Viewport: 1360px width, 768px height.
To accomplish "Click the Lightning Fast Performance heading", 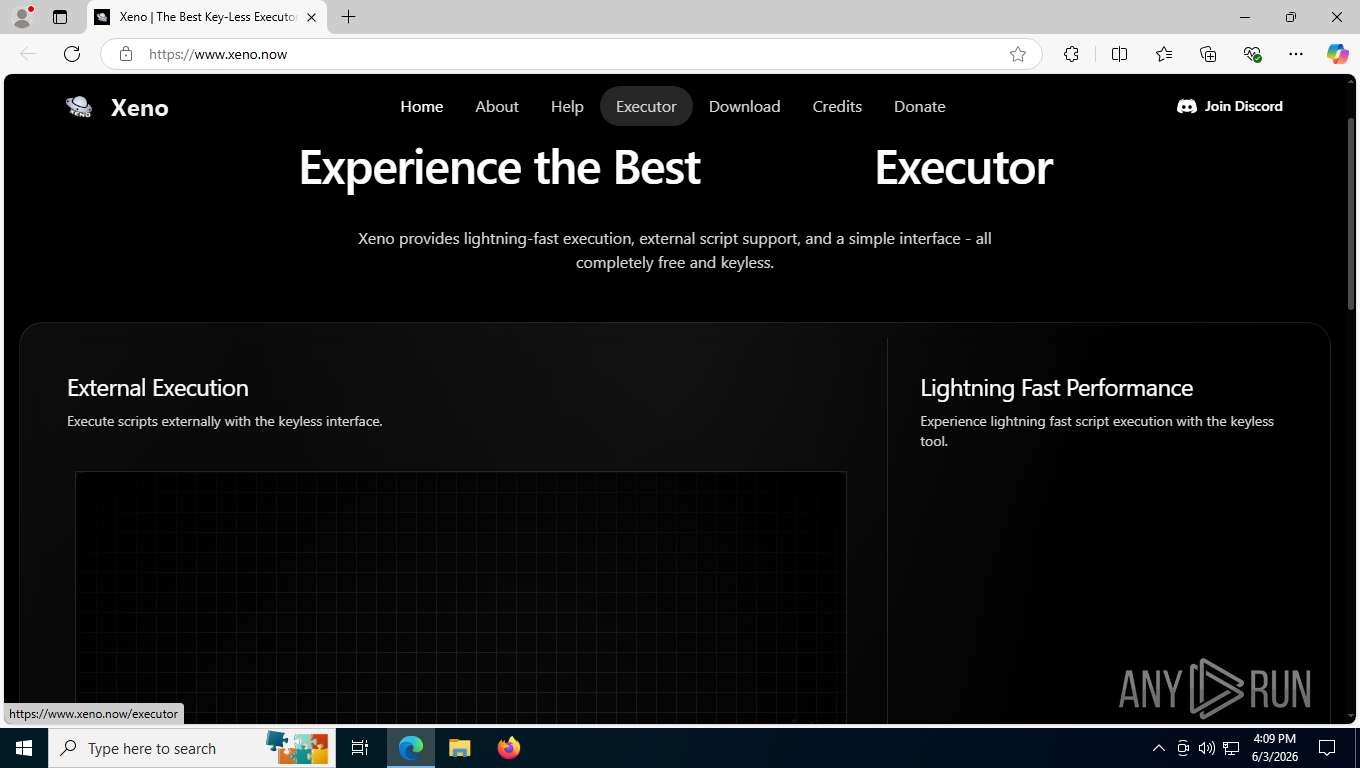I will coord(1057,388).
